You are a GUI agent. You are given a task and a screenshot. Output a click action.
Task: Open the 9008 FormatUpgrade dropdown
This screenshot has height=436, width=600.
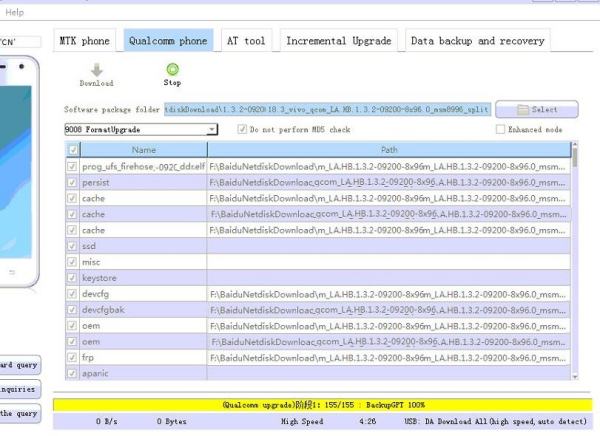point(212,130)
